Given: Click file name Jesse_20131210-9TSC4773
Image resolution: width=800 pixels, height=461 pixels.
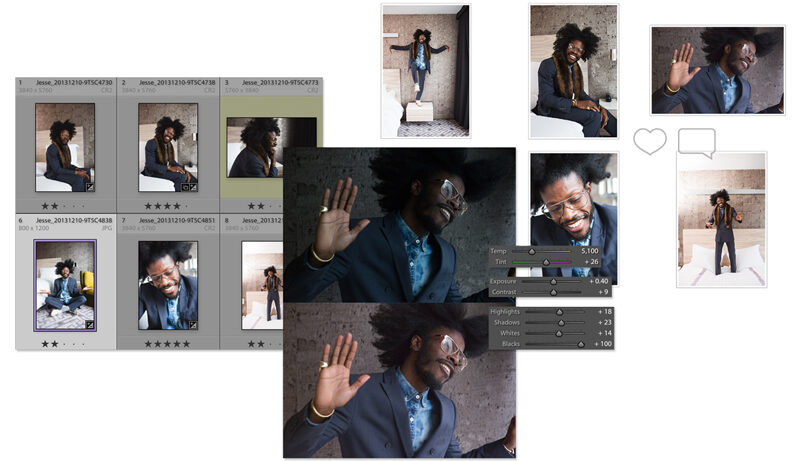Looking at the screenshot, I should pyautogui.click(x=280, y=82).
